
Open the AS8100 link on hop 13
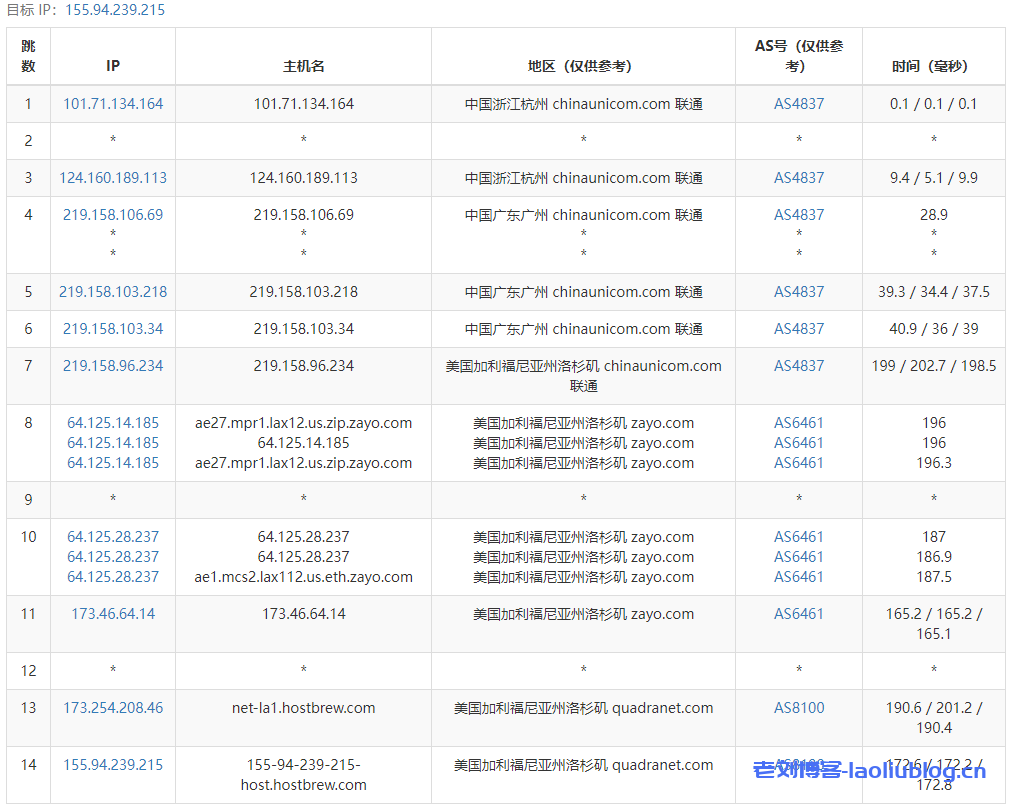tap(798, 707)
